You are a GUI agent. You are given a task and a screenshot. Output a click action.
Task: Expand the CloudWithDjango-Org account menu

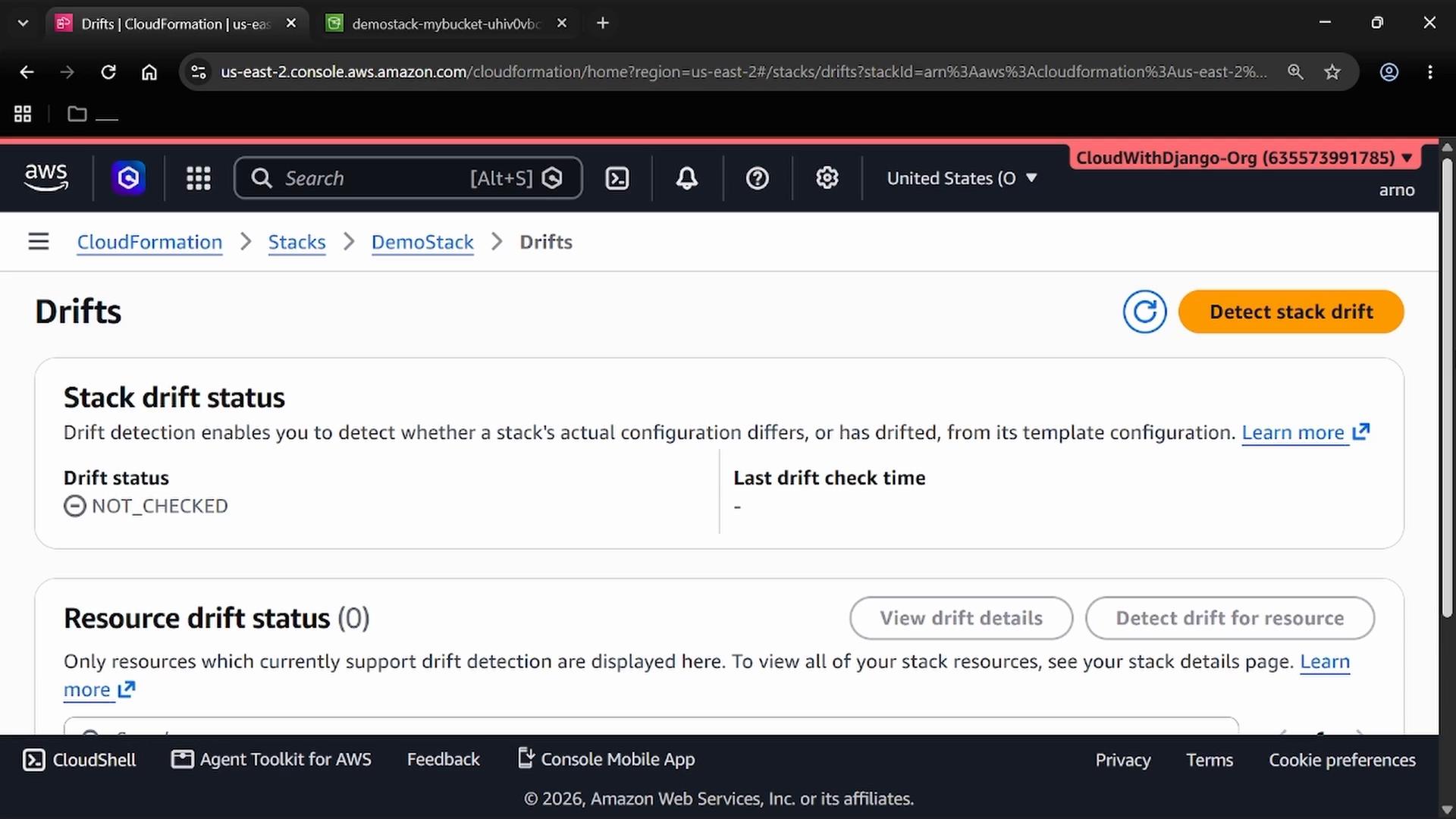1244,158
